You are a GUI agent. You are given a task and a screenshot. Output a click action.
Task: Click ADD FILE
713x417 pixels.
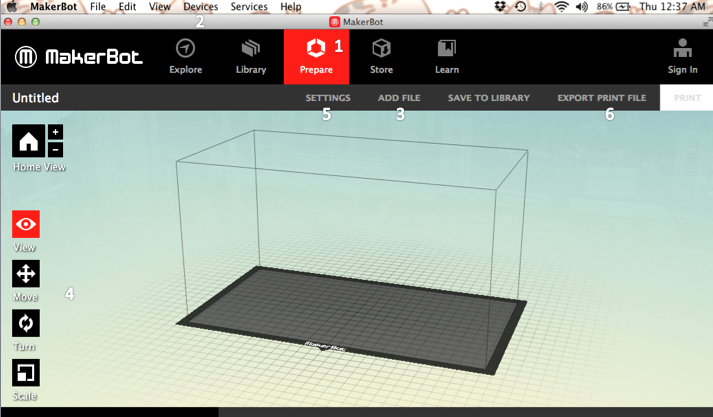pos(399,98)
